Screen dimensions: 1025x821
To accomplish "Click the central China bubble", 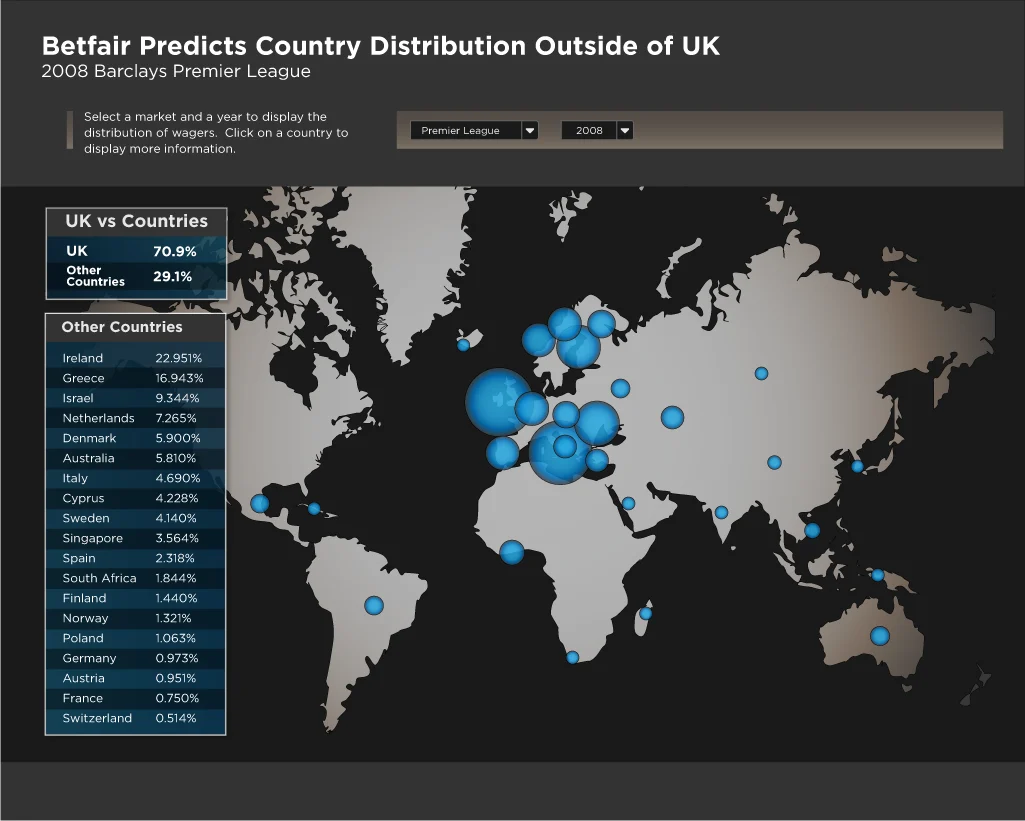I will pos(775,462).
